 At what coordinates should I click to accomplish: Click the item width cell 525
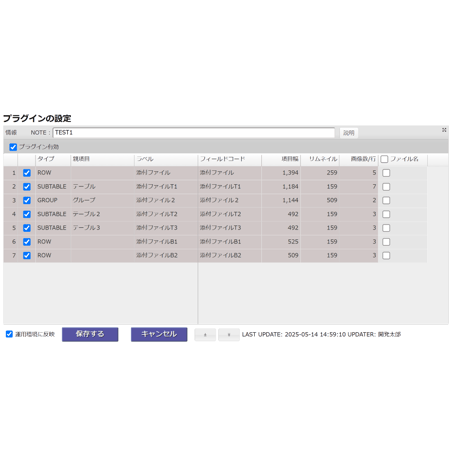click(x=281, y=242)
